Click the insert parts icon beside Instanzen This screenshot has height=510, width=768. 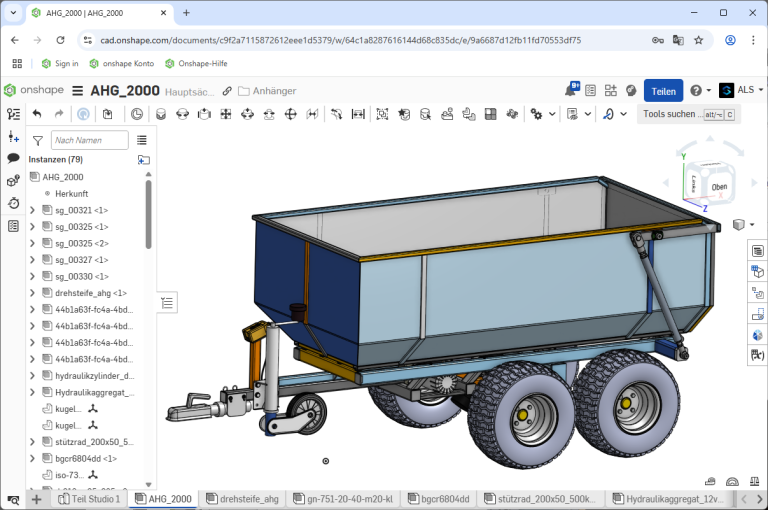coord(144,159)
